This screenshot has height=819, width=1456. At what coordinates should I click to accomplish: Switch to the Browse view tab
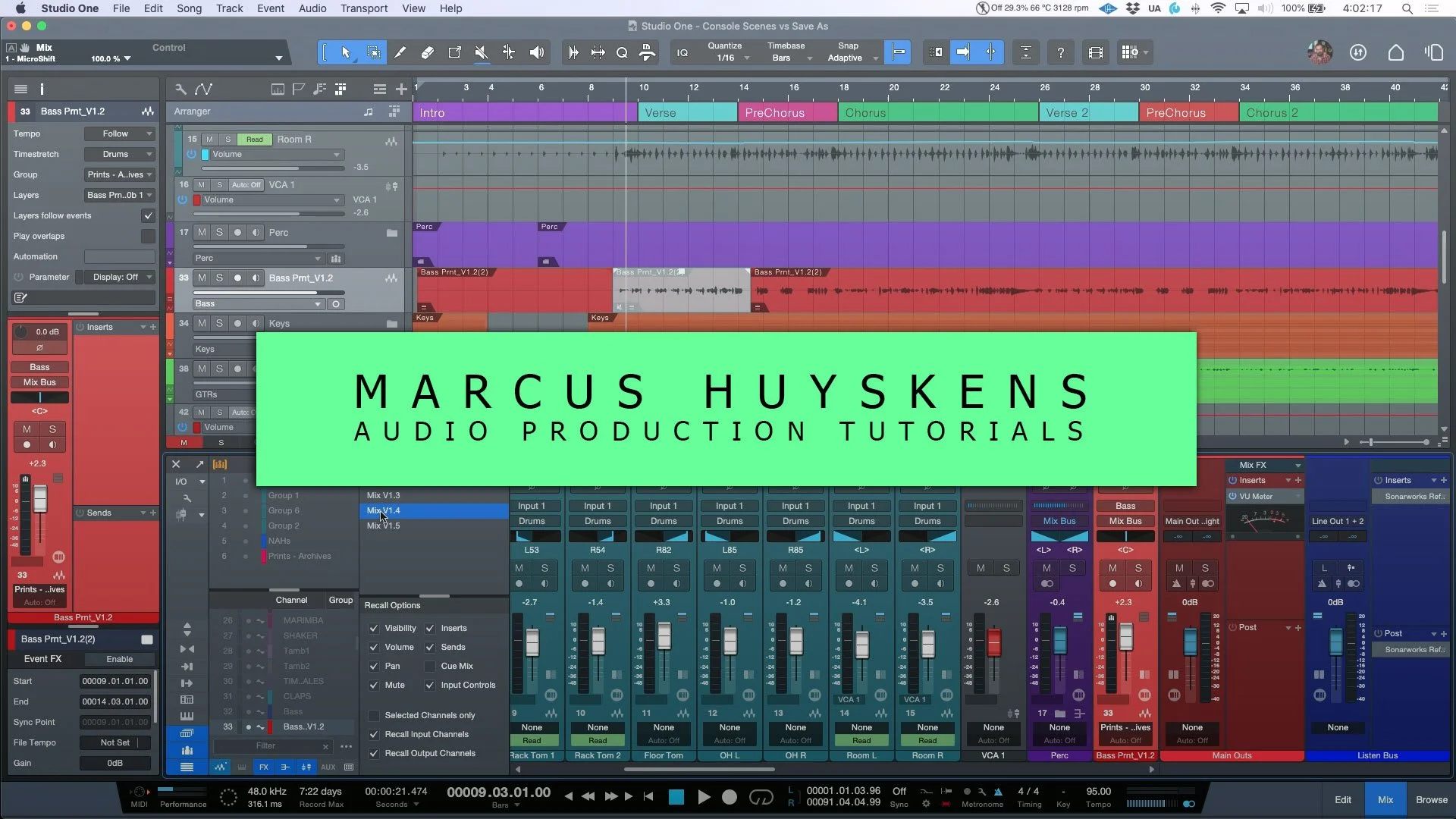click(1431, 800)
